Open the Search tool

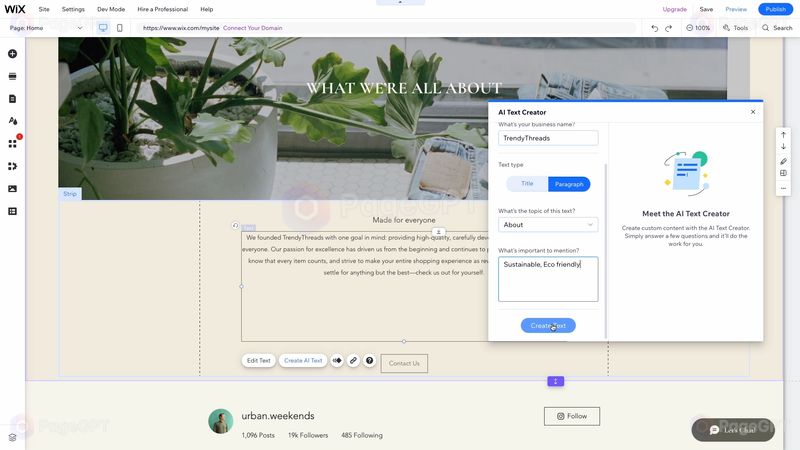tap(777, 28)
